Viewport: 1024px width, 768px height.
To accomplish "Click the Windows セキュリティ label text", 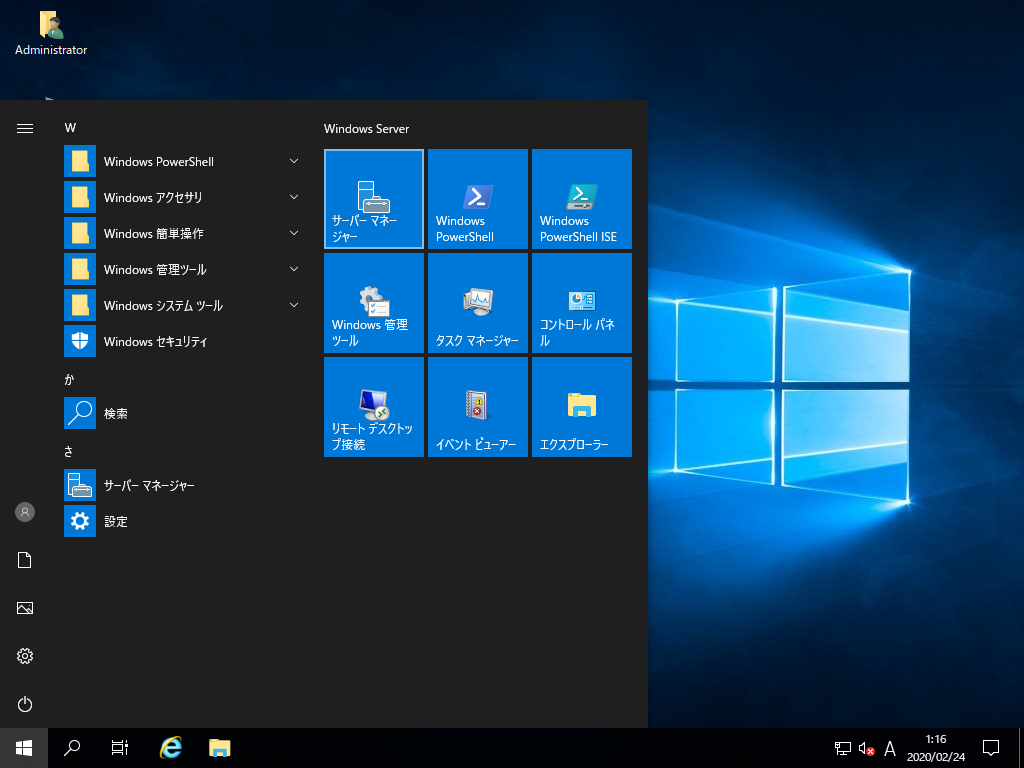I will click(155, 342).
